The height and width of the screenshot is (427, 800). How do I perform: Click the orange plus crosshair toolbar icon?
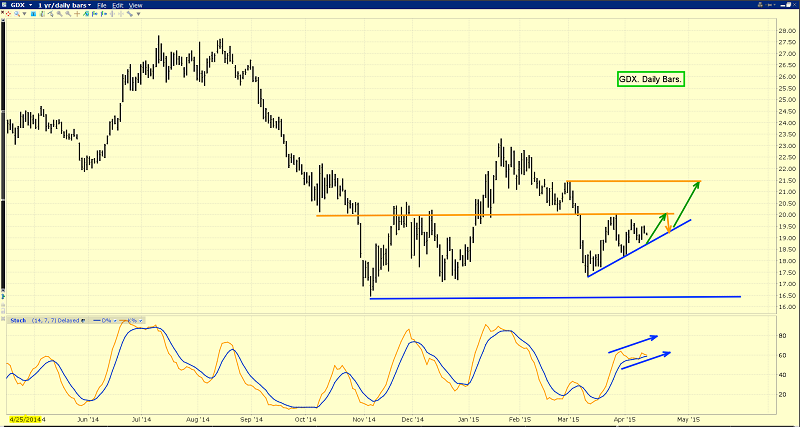77,14
